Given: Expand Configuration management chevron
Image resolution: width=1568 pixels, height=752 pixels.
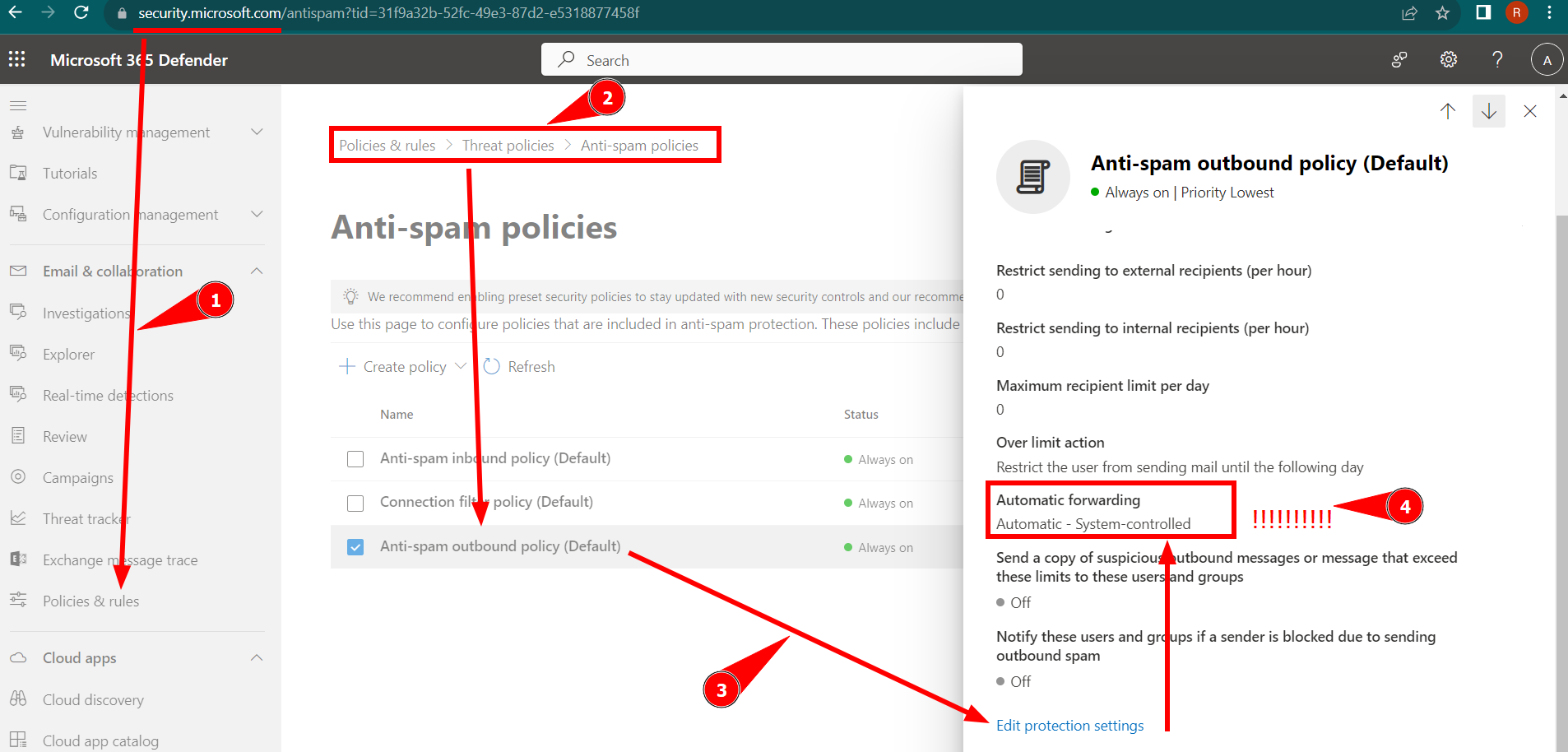Looking at the screenshot, I should [257, 214].
